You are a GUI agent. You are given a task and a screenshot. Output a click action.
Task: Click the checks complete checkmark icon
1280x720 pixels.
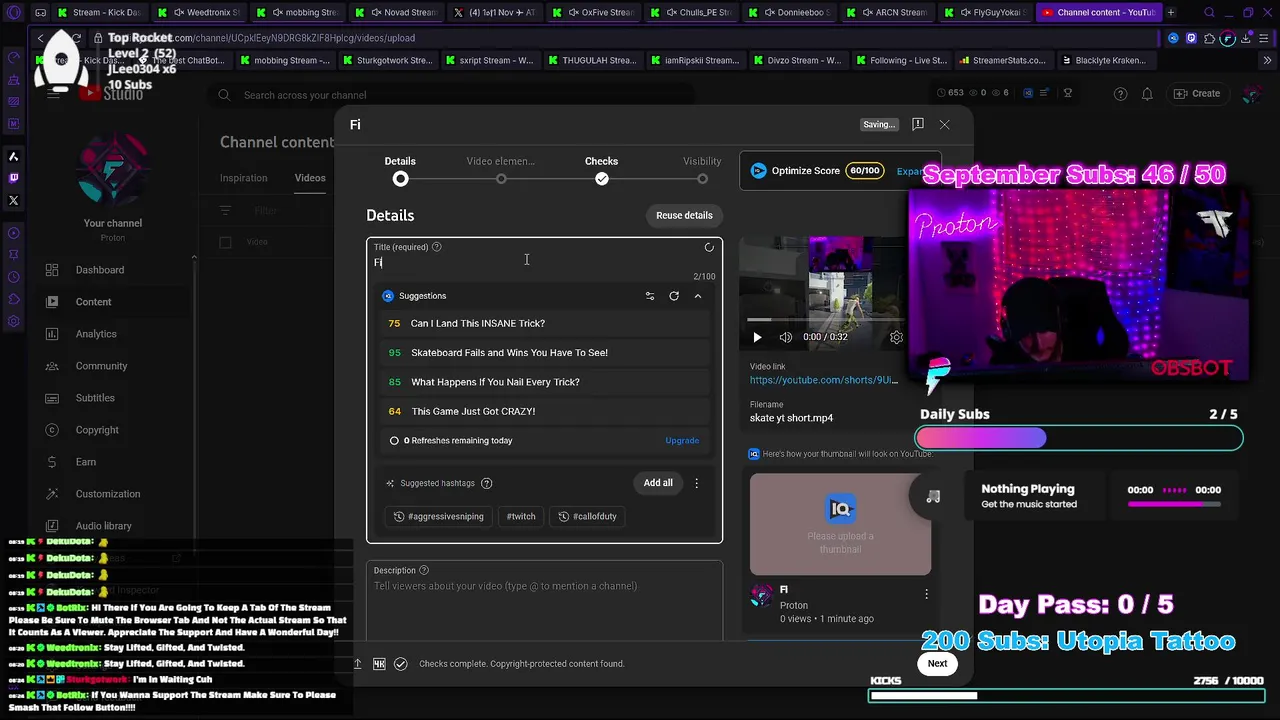tap(401, 664)
